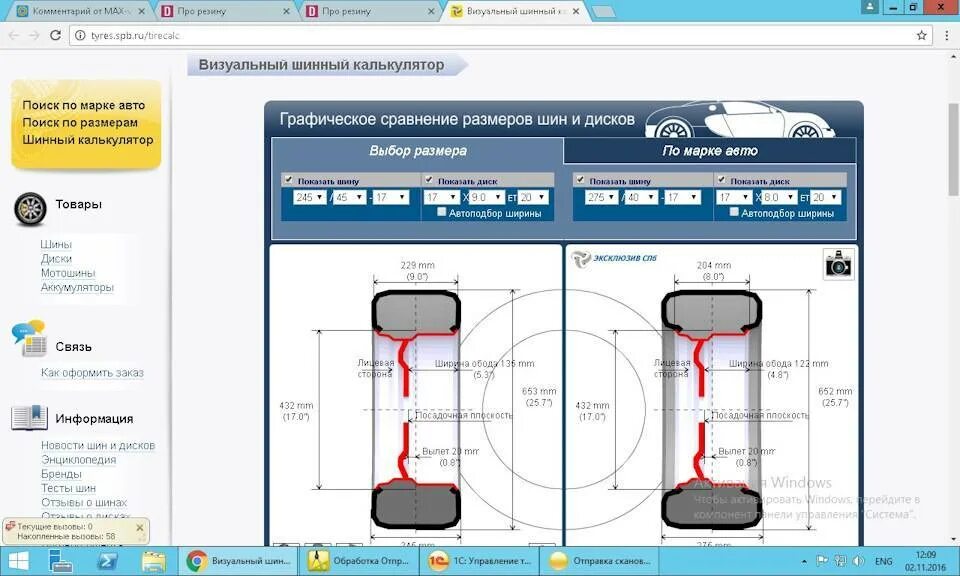
Task: Click the camera snapshot icon
Action: tap(838, 264)
